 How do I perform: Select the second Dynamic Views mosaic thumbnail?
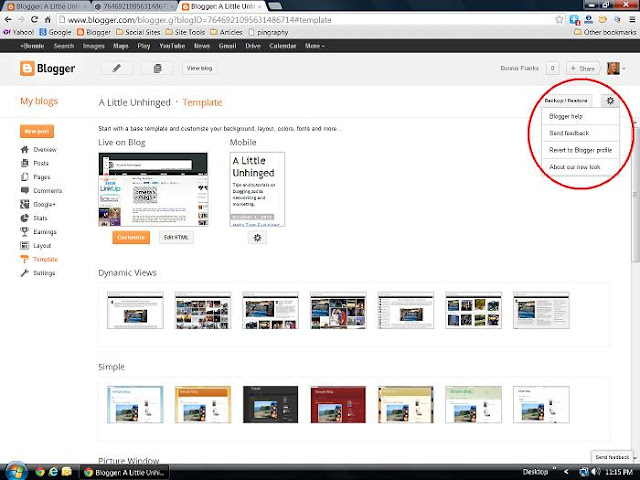pos(203,310)
